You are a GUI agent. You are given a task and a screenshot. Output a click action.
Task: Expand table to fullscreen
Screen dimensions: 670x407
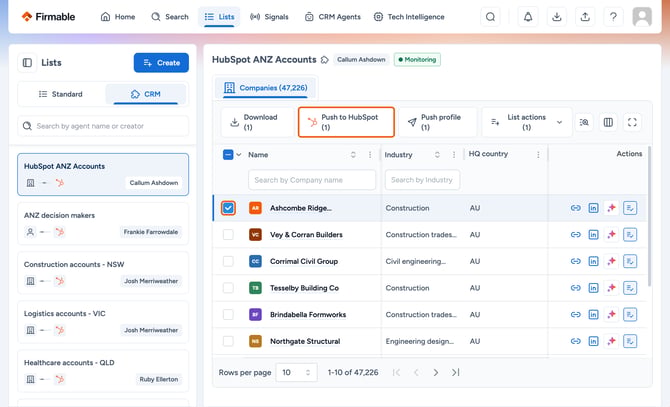632,123
